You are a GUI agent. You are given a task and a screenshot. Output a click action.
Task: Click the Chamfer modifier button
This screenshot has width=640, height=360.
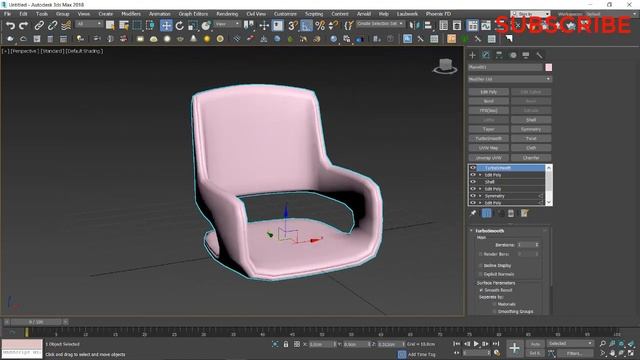pyautogui.click(x=531, y=158)
